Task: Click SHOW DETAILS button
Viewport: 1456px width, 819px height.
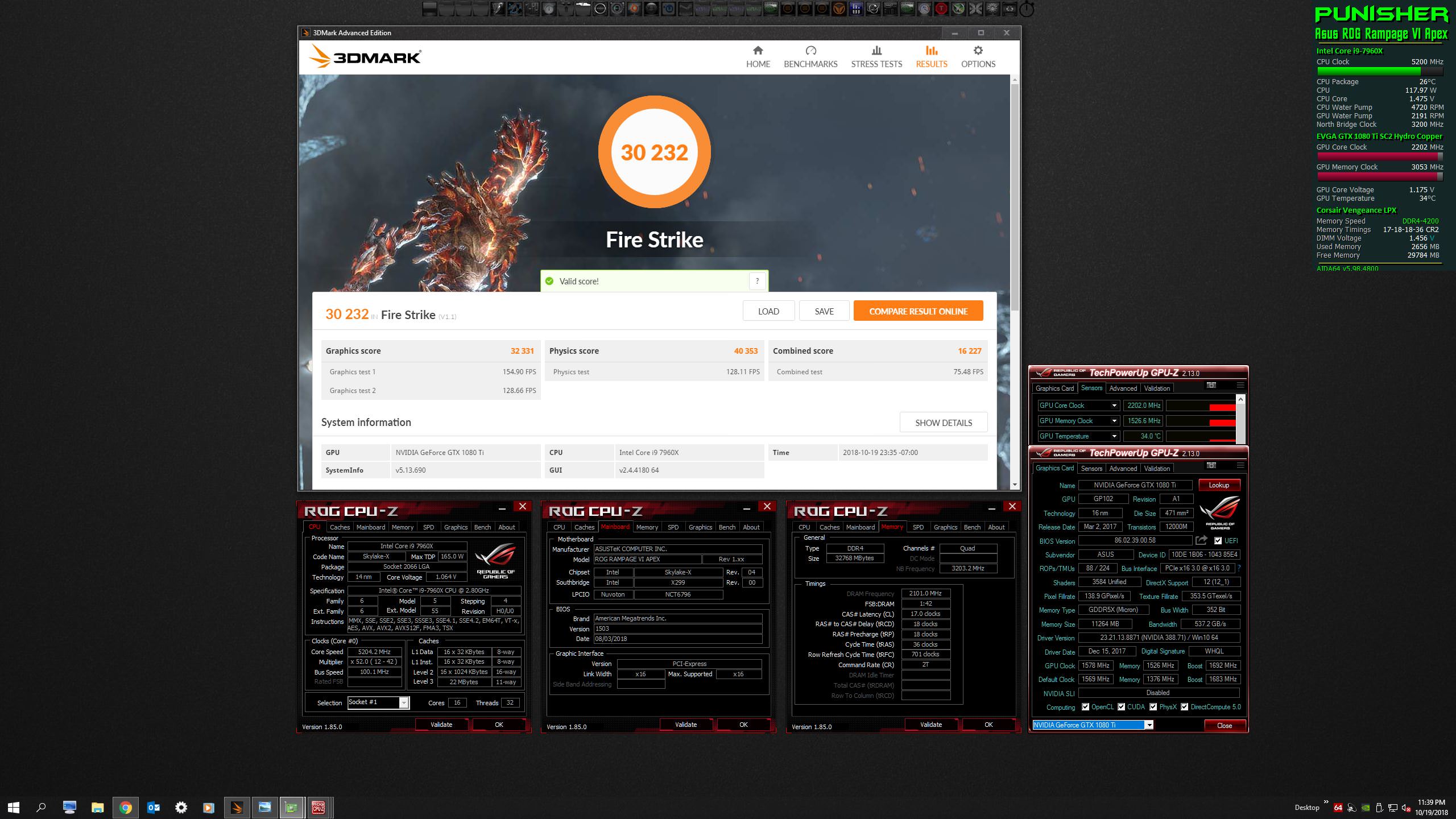Action: click(944, 423)
